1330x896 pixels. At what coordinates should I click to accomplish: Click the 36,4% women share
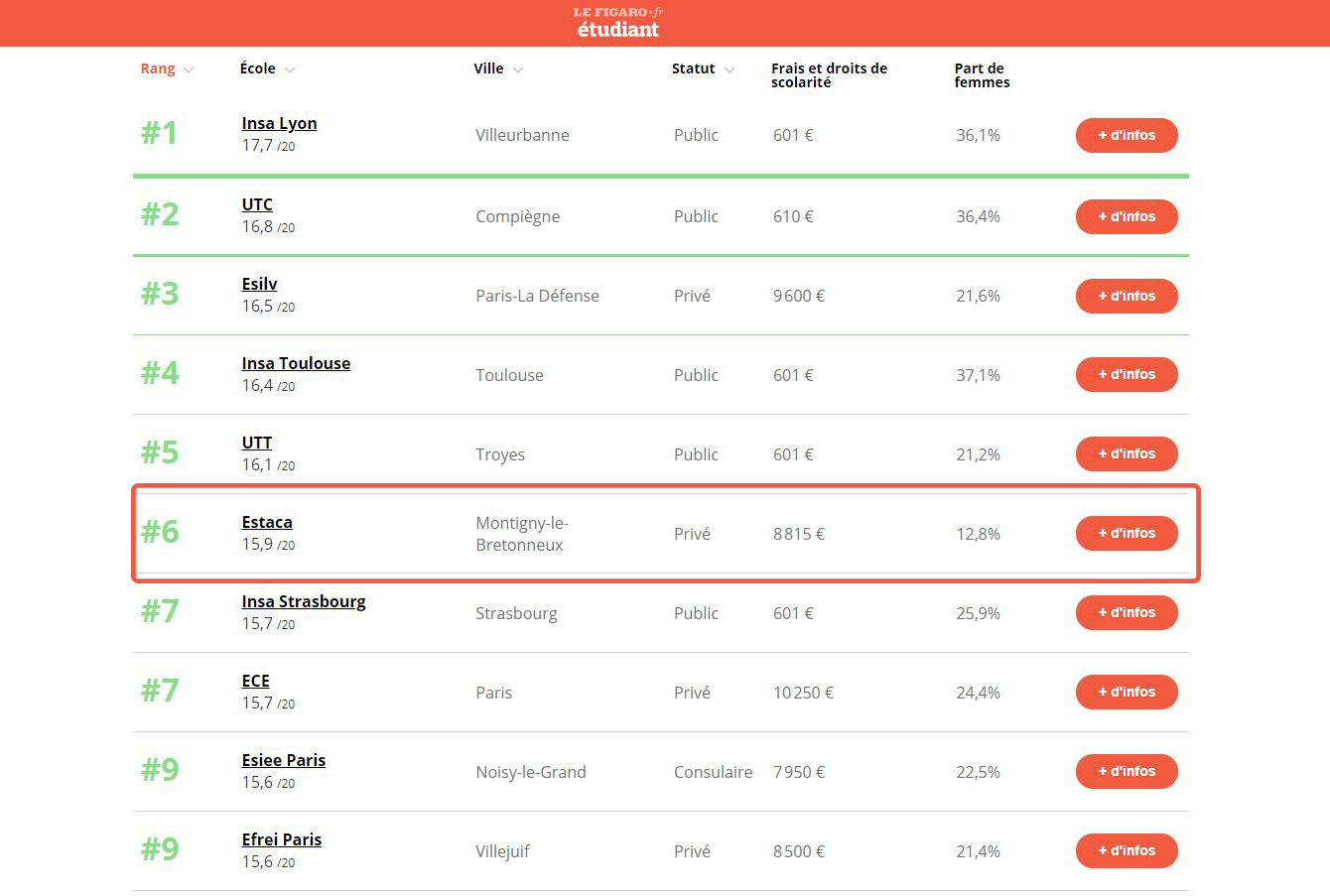978,216
